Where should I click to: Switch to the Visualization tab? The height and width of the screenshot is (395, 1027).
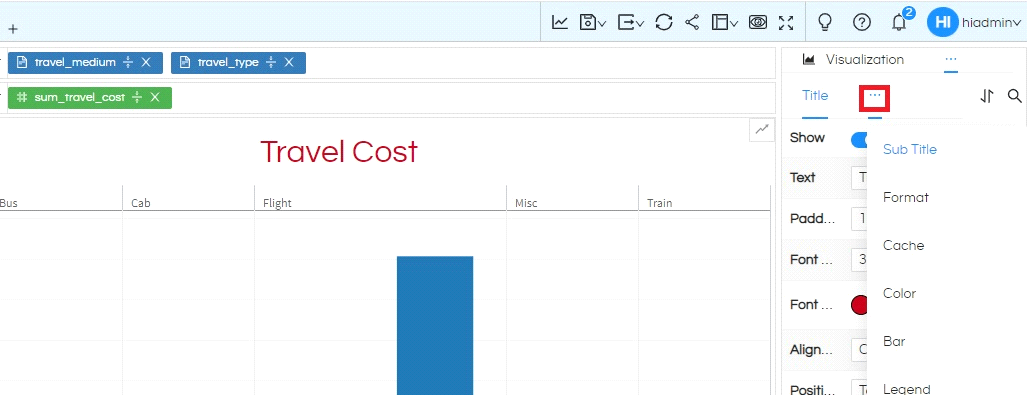853,60
